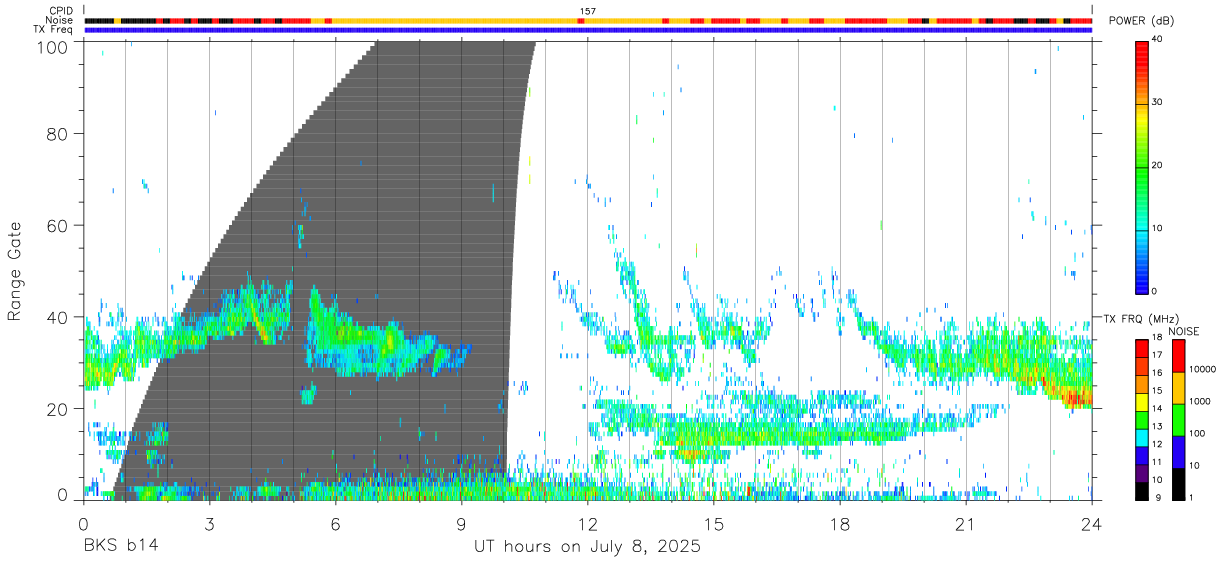Click the blue TX Freq strip above the plot

click(x=588, y=30)
